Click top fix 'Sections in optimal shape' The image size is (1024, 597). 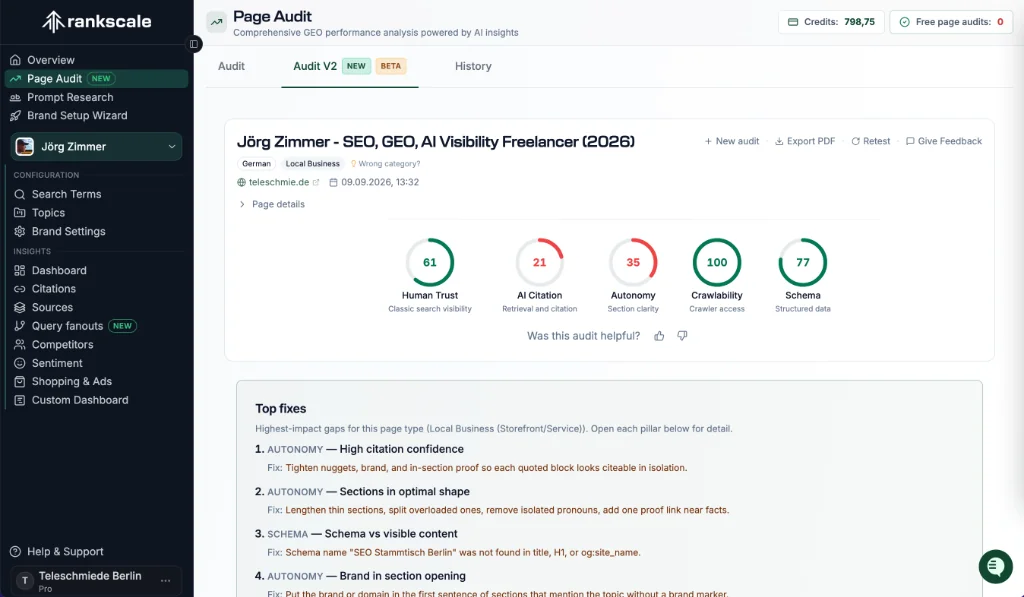click(404, 492)
